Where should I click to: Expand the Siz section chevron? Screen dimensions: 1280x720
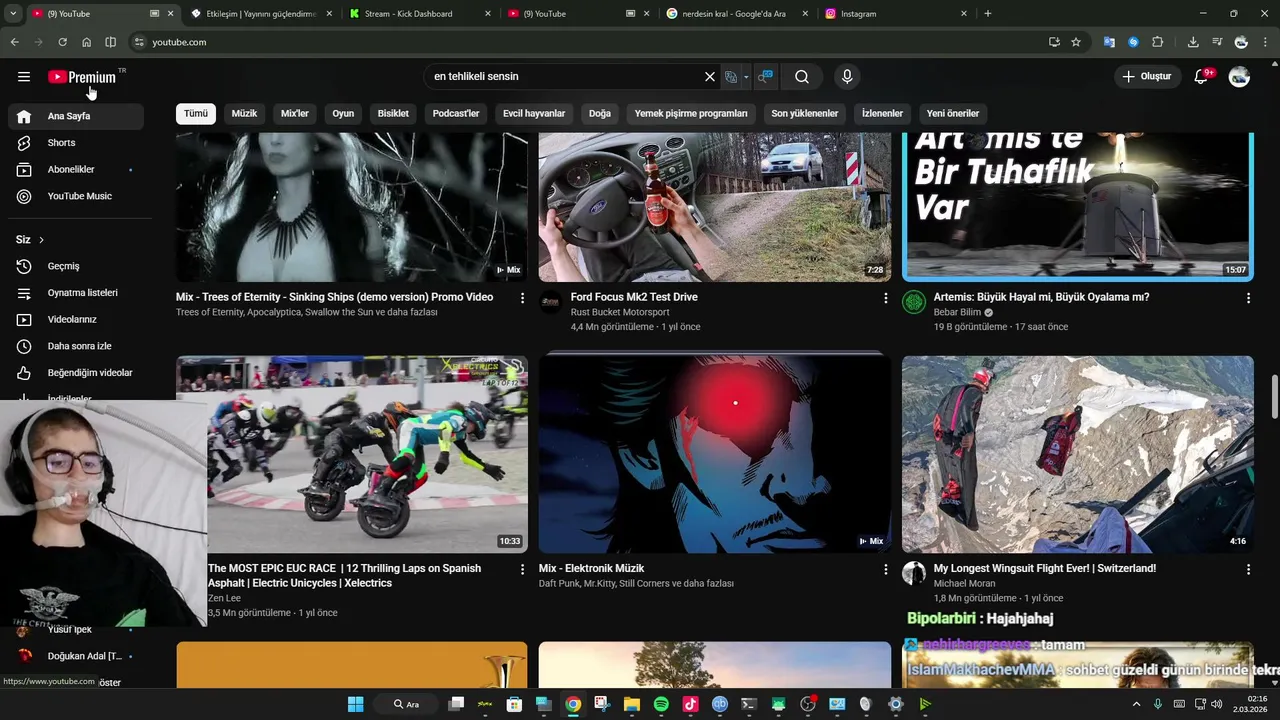click(41, 240)
